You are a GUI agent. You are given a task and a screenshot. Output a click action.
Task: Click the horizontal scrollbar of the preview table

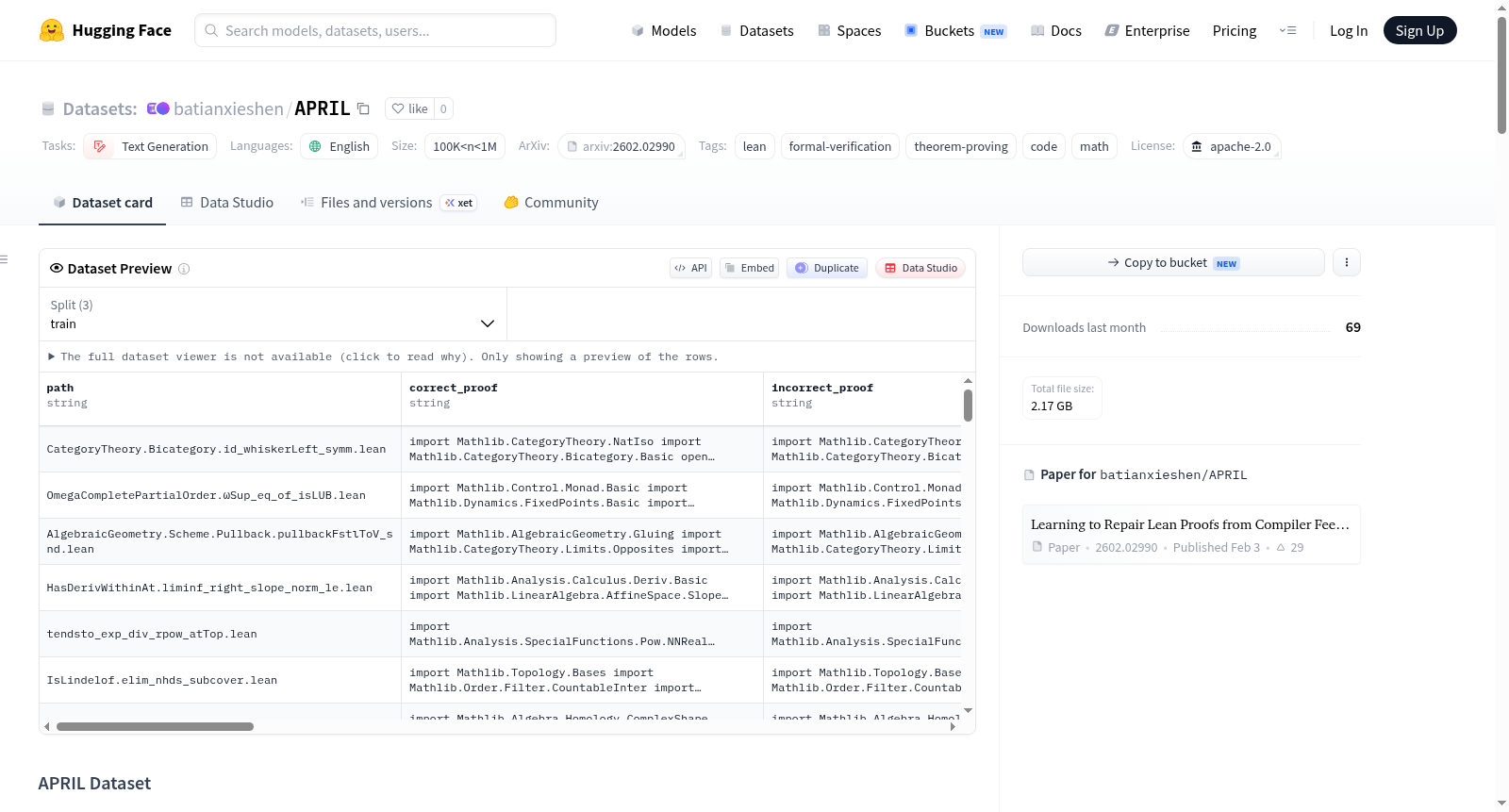155,726
